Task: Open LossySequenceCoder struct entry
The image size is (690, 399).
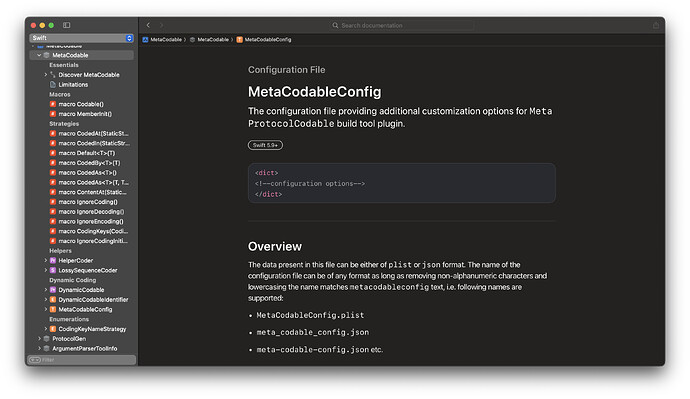Action: [88, 270]
